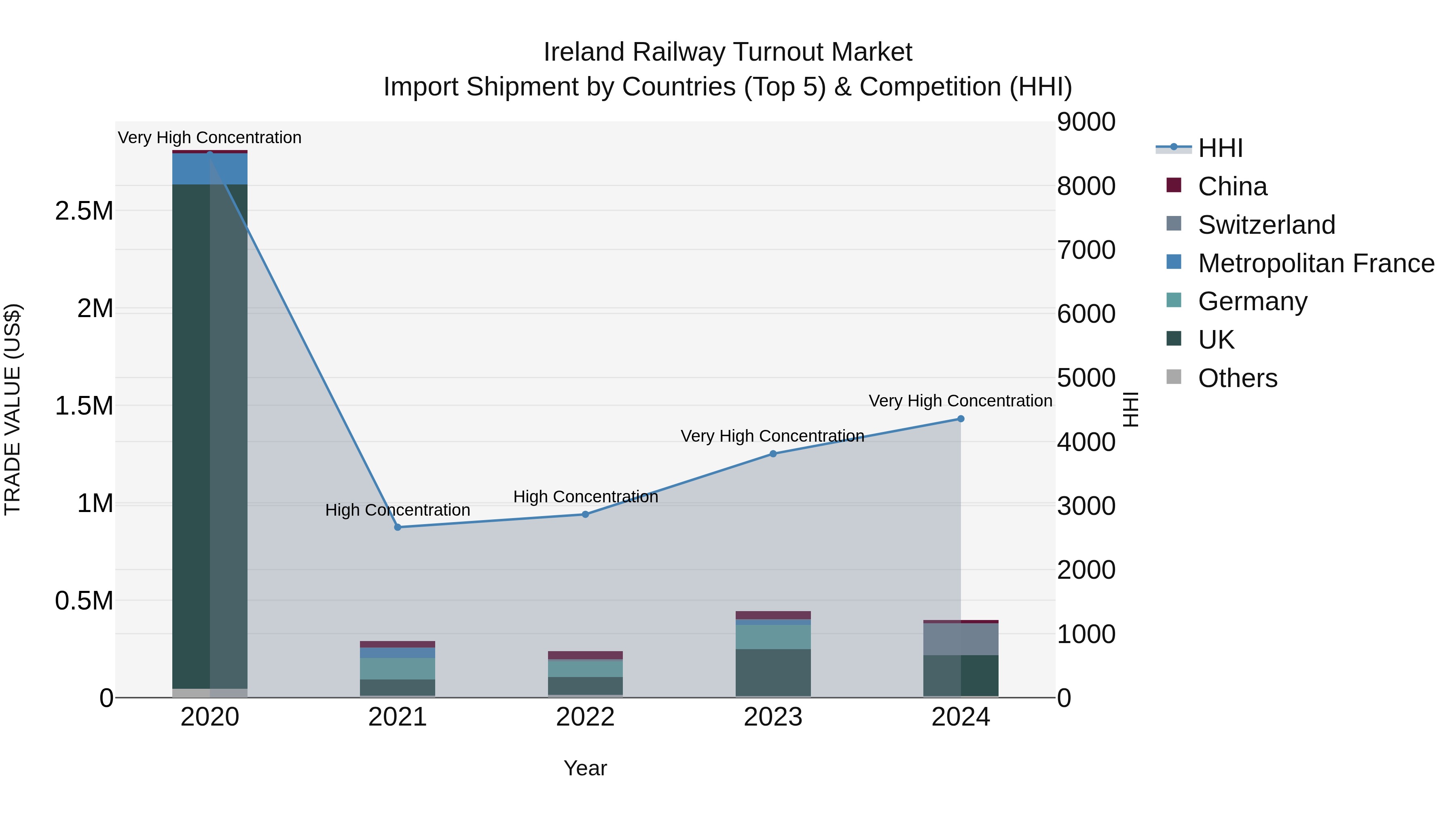Click the Year axis title
The width and height of the screenshot is (1456, 819).
click(x=585, y=768)
